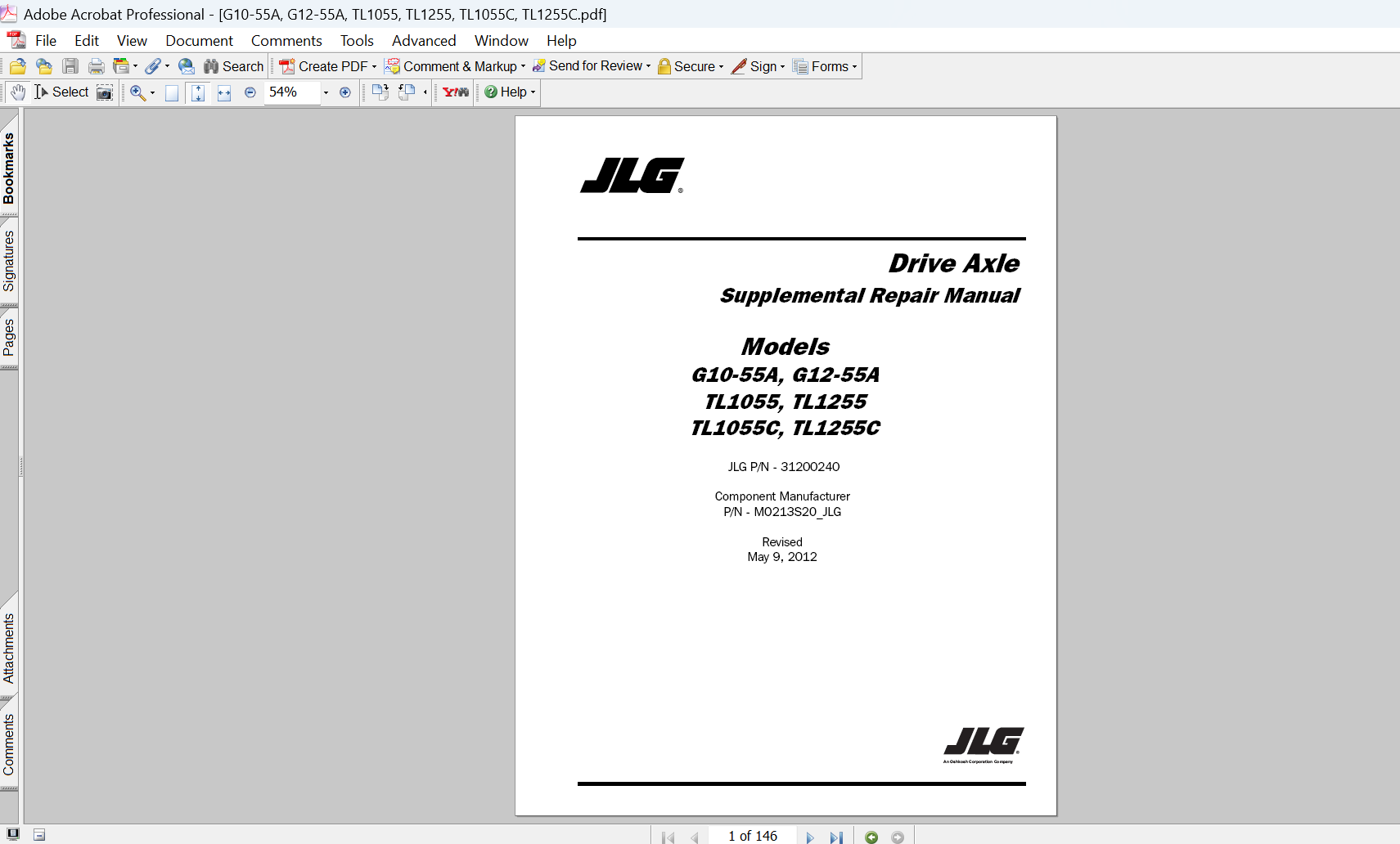Image resolution: width=1400 pixels, height=844 pixels.
Task: Open the Tools menu
Action: (357, 41)
